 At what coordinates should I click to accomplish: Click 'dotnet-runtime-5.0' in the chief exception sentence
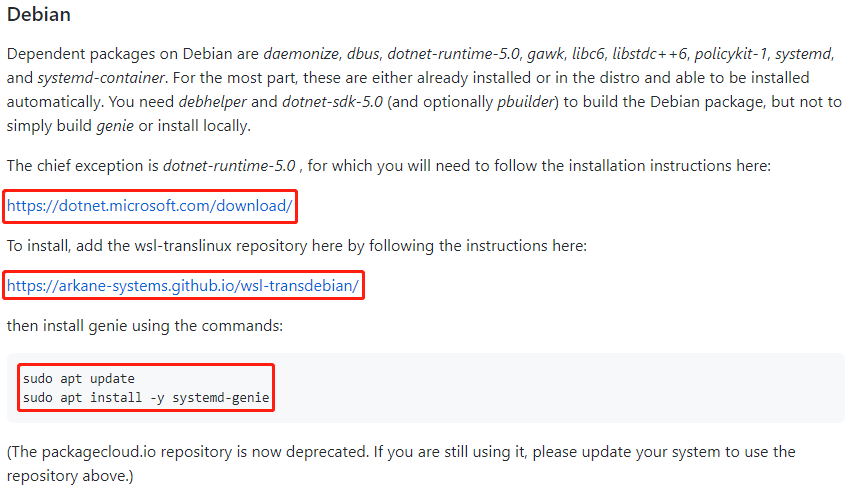(x=231, y=166)
